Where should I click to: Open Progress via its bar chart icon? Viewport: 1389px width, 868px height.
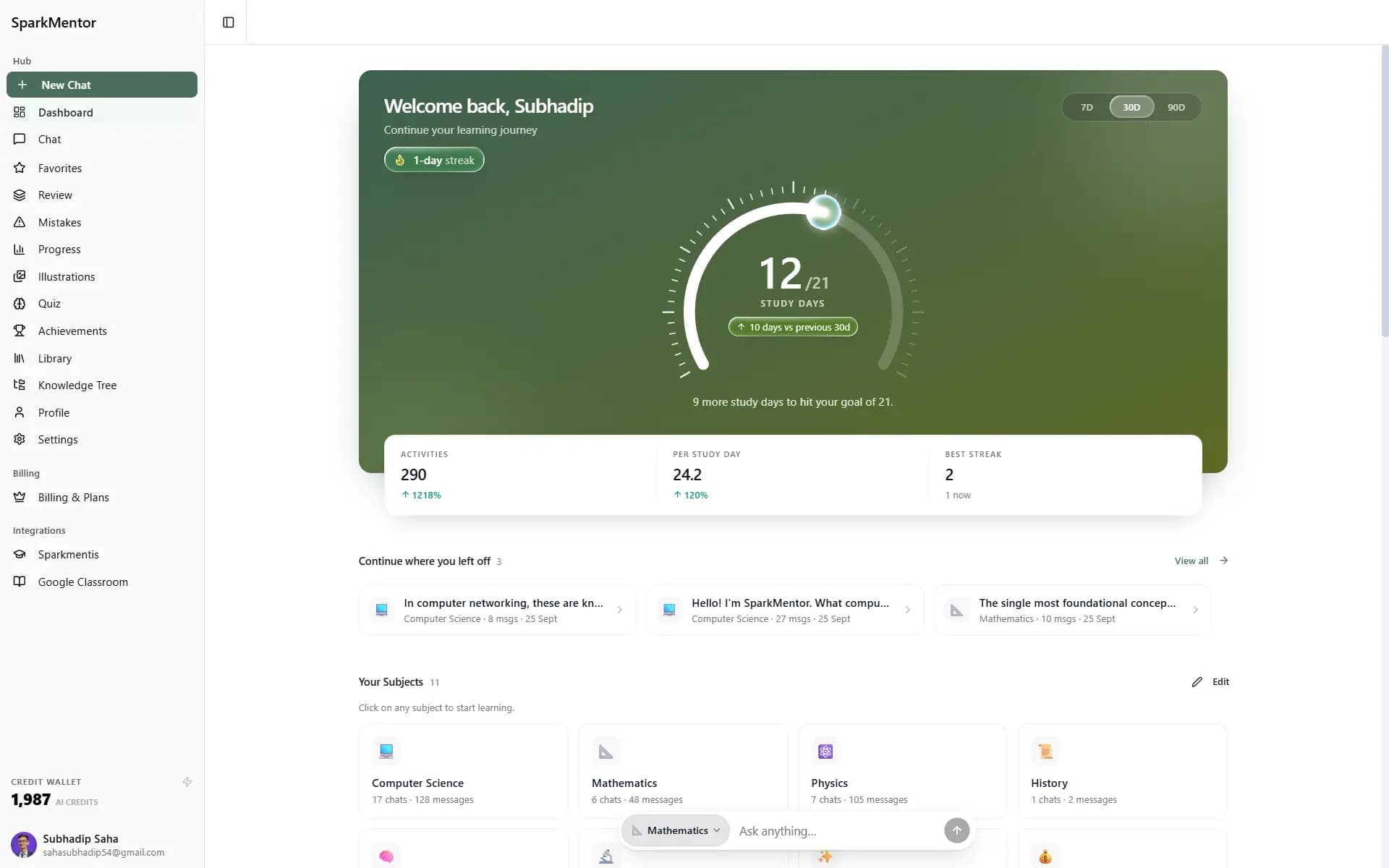[20, 250]
